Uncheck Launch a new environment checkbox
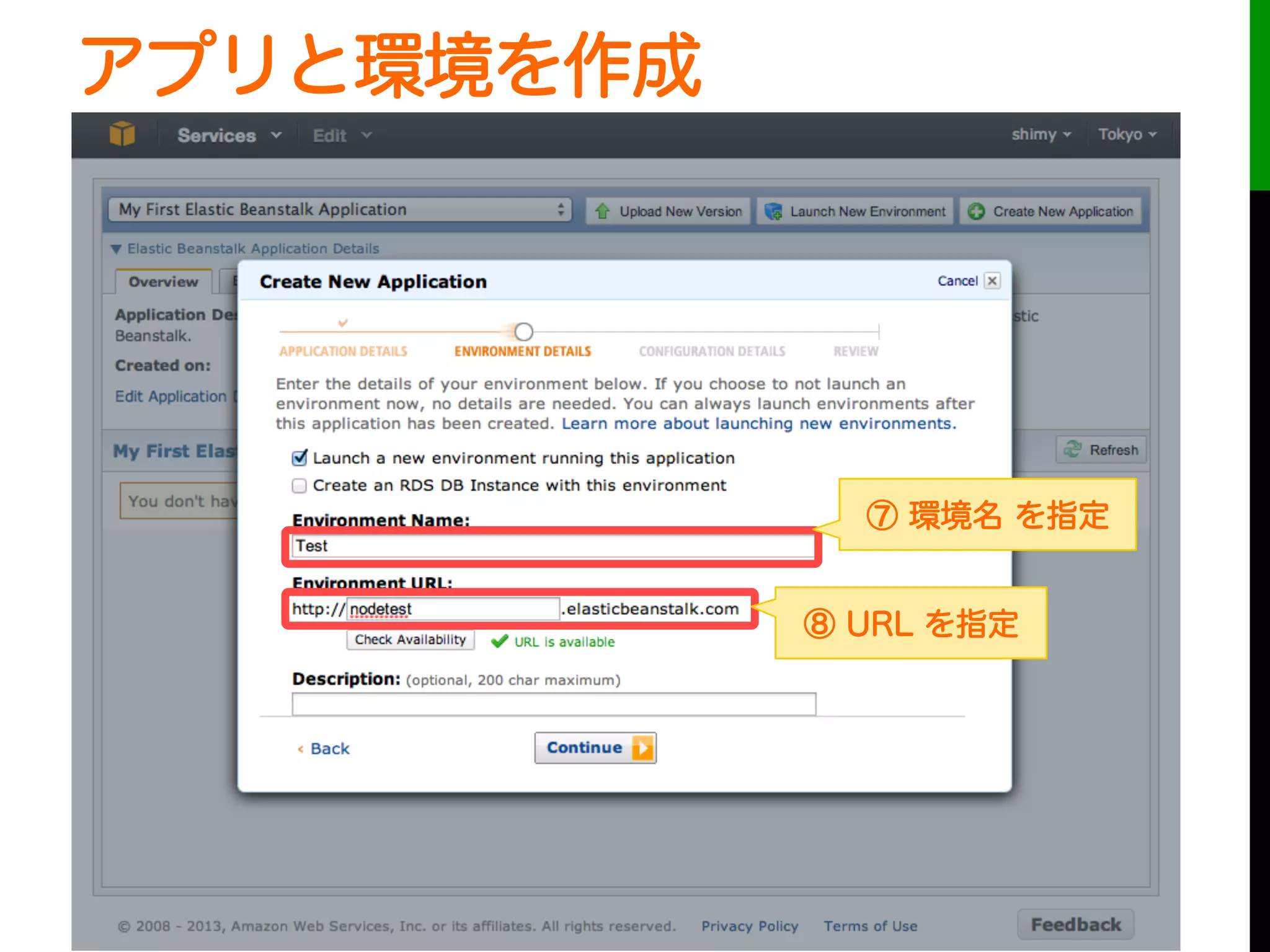Image resolution: width=1270 pixels, height=952 pixels. (300, 458)
